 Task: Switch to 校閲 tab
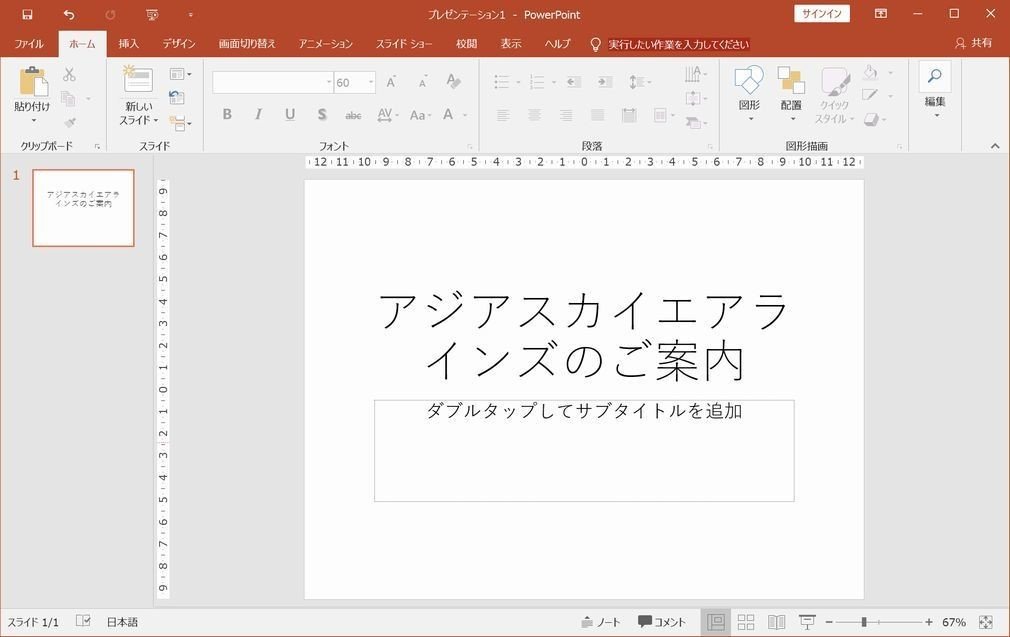(x=466, y=44)
